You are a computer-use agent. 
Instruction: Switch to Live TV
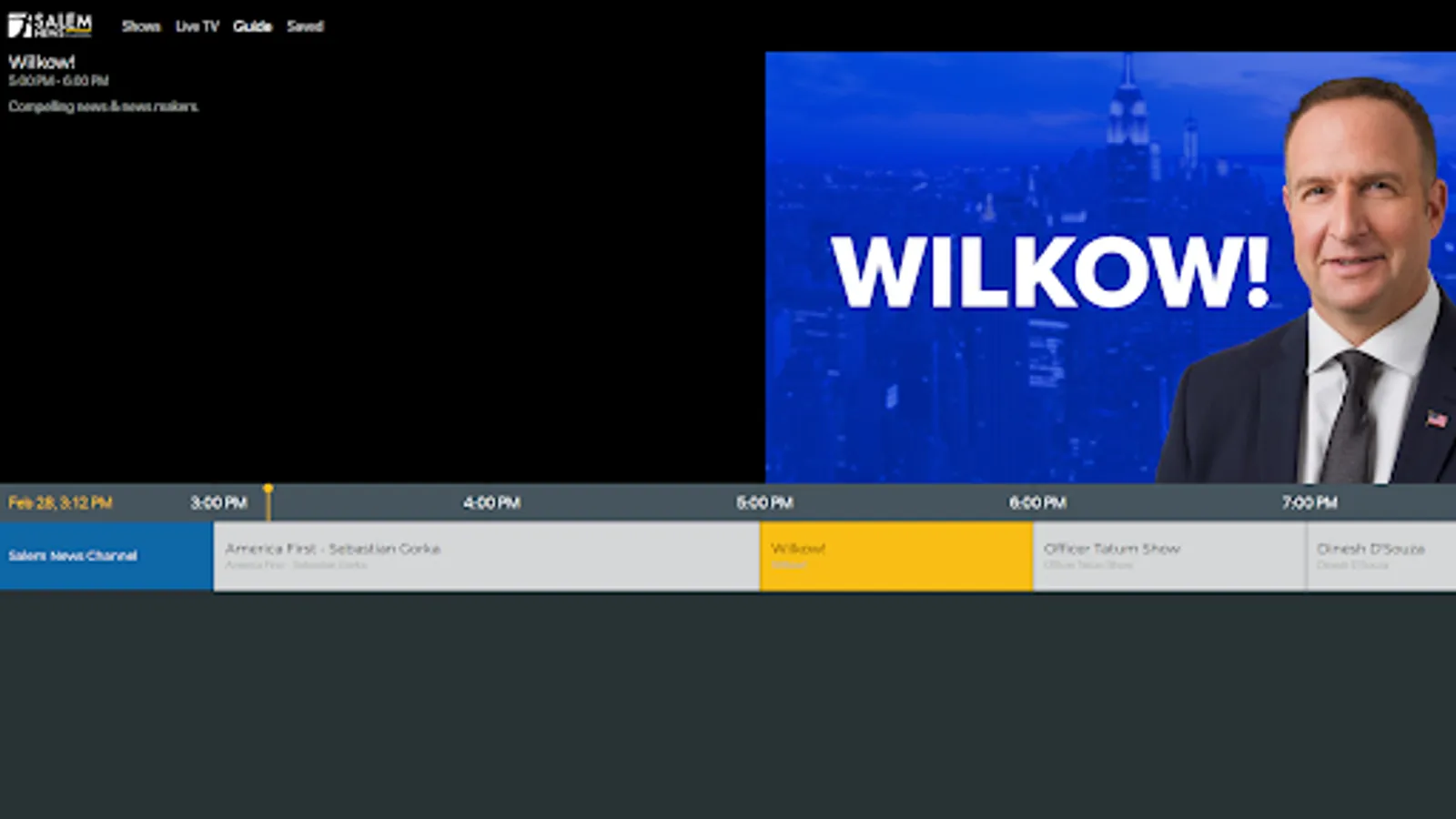click(x=197, y=26)
